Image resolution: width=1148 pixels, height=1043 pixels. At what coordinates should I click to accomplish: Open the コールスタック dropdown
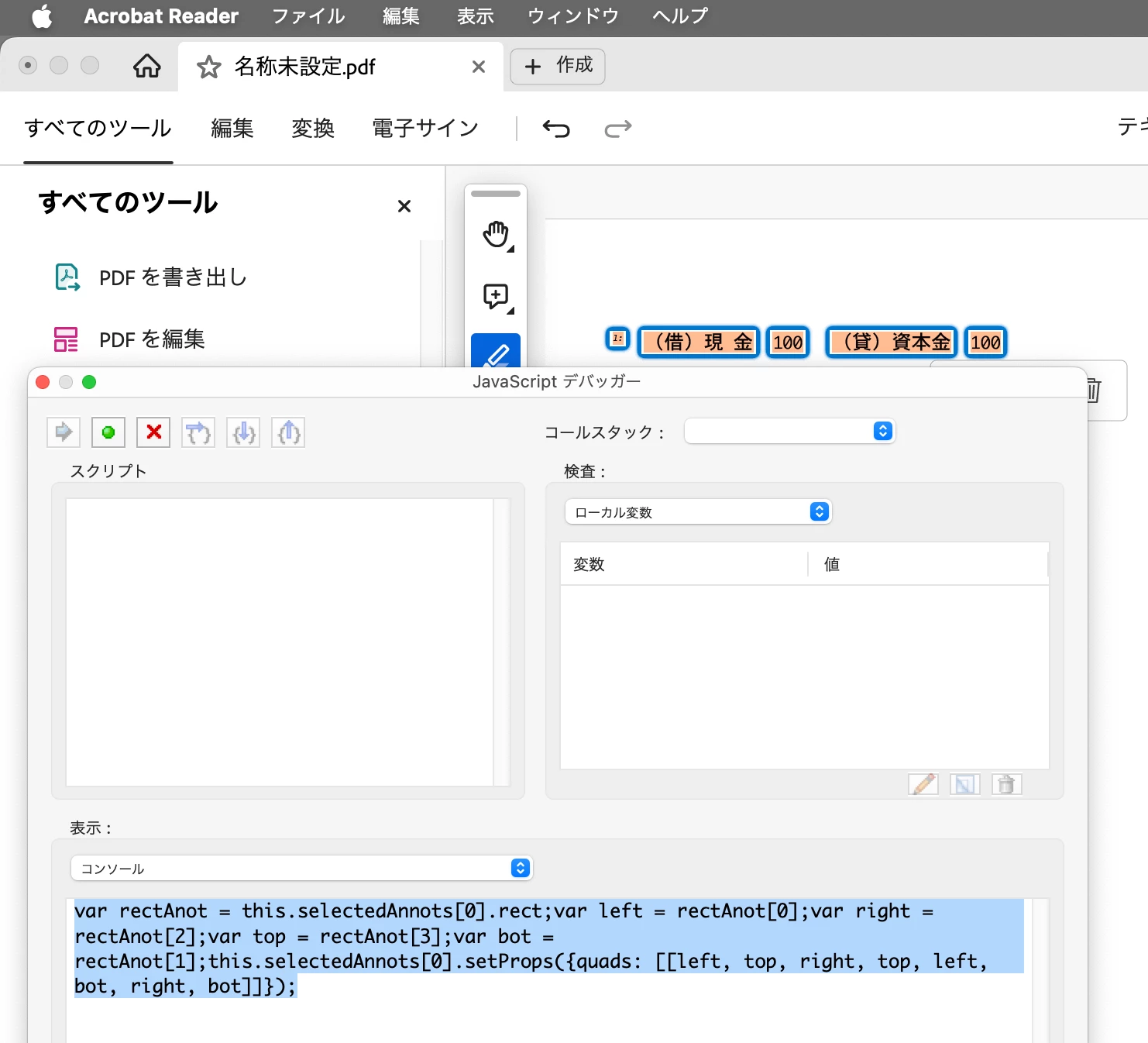(x=789, y=432)
